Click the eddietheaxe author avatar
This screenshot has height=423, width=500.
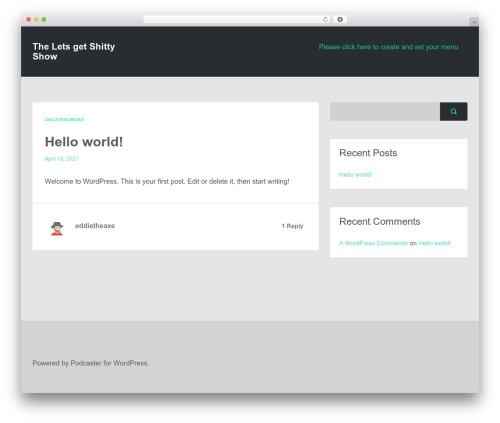(x=57, y=229)
